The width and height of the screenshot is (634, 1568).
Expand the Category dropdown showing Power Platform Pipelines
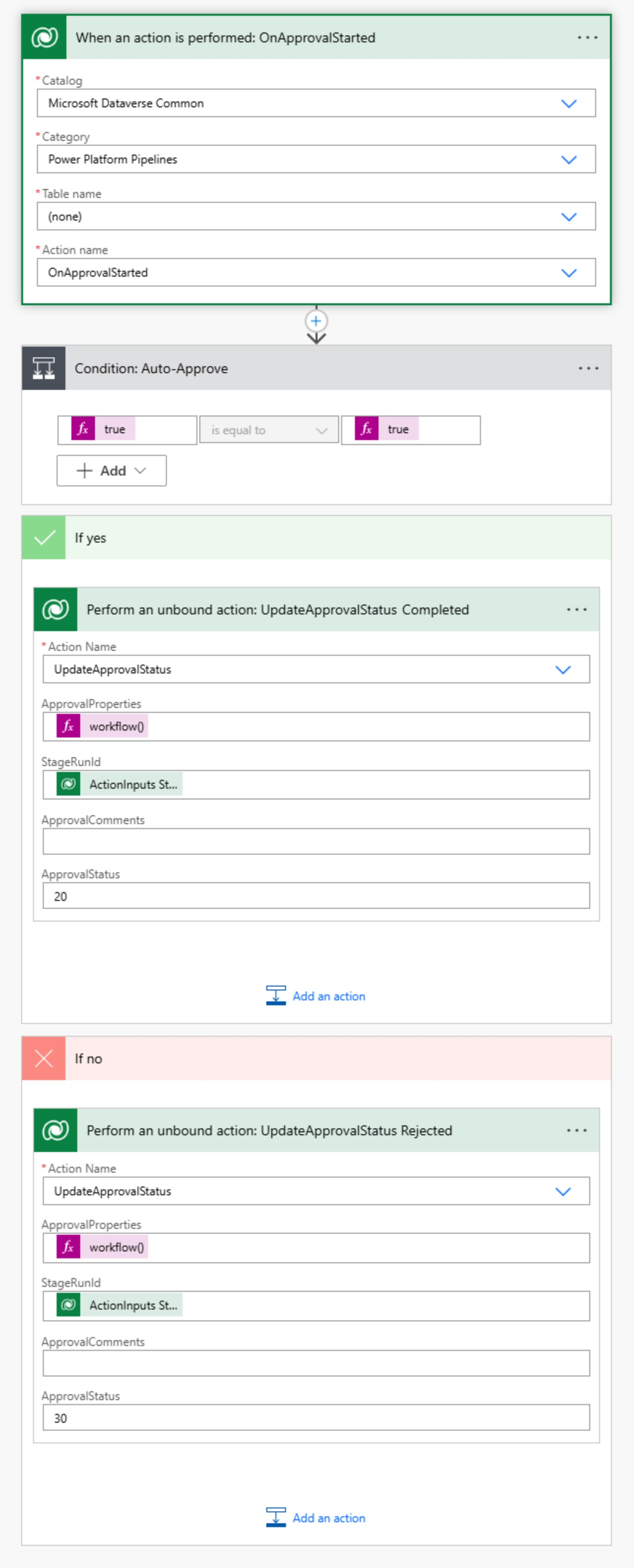pos(316,160)
